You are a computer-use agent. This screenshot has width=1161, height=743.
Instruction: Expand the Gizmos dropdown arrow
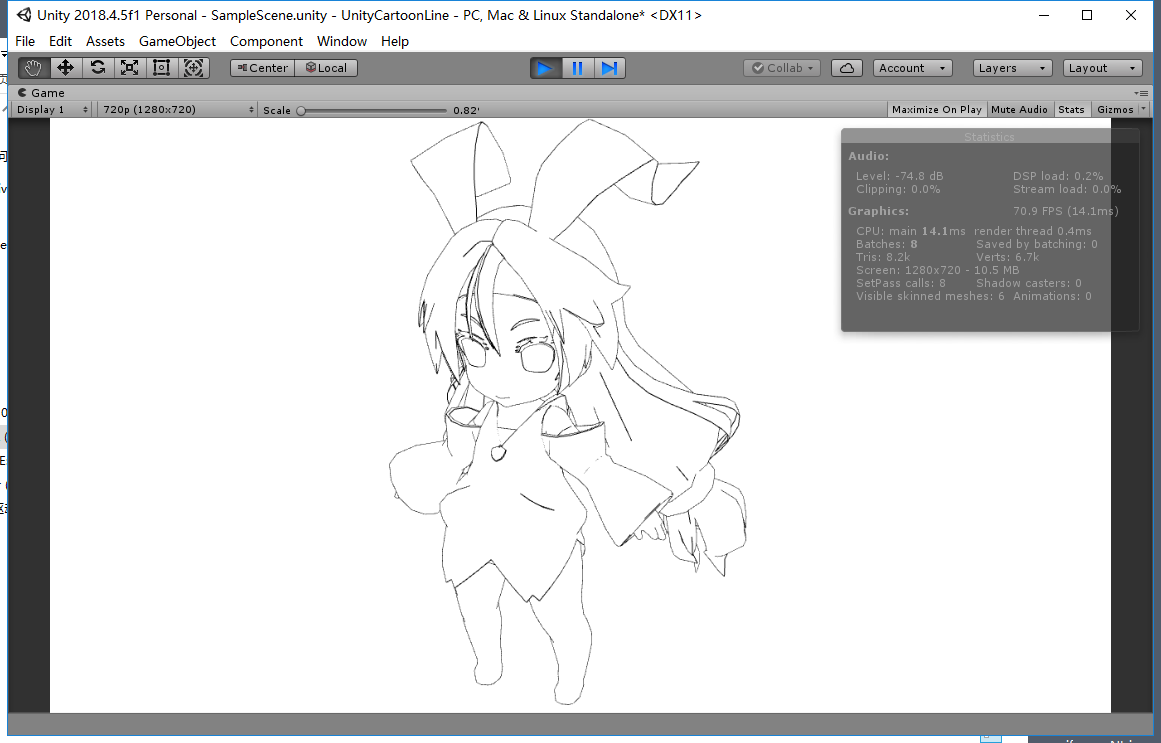point(1142,110)
